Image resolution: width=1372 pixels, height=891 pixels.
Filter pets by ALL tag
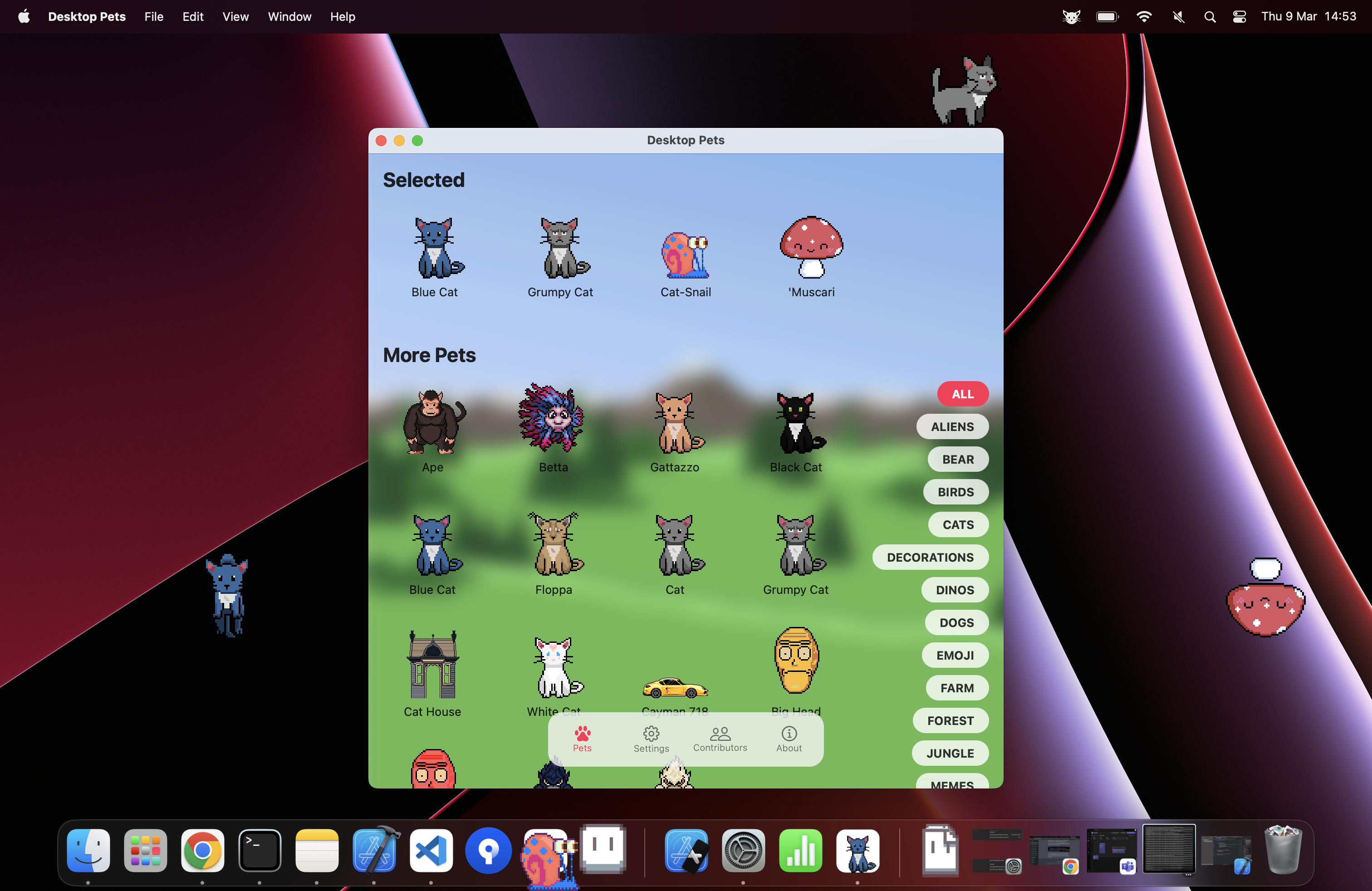[x=963, y=394]
